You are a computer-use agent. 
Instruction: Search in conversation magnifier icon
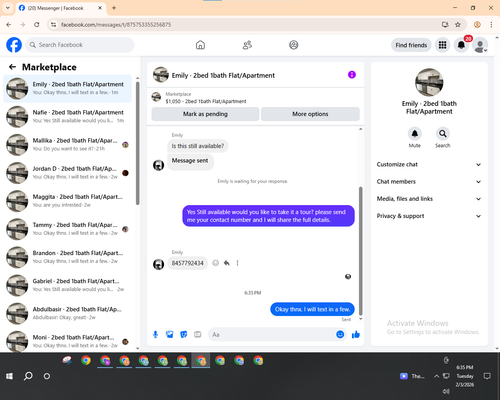click(443, 134)
